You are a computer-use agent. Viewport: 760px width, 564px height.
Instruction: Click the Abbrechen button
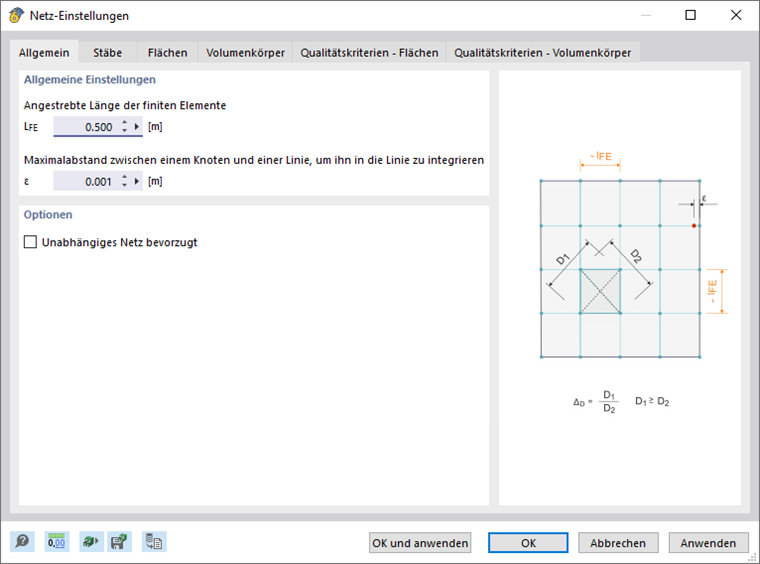click(618, 543)
